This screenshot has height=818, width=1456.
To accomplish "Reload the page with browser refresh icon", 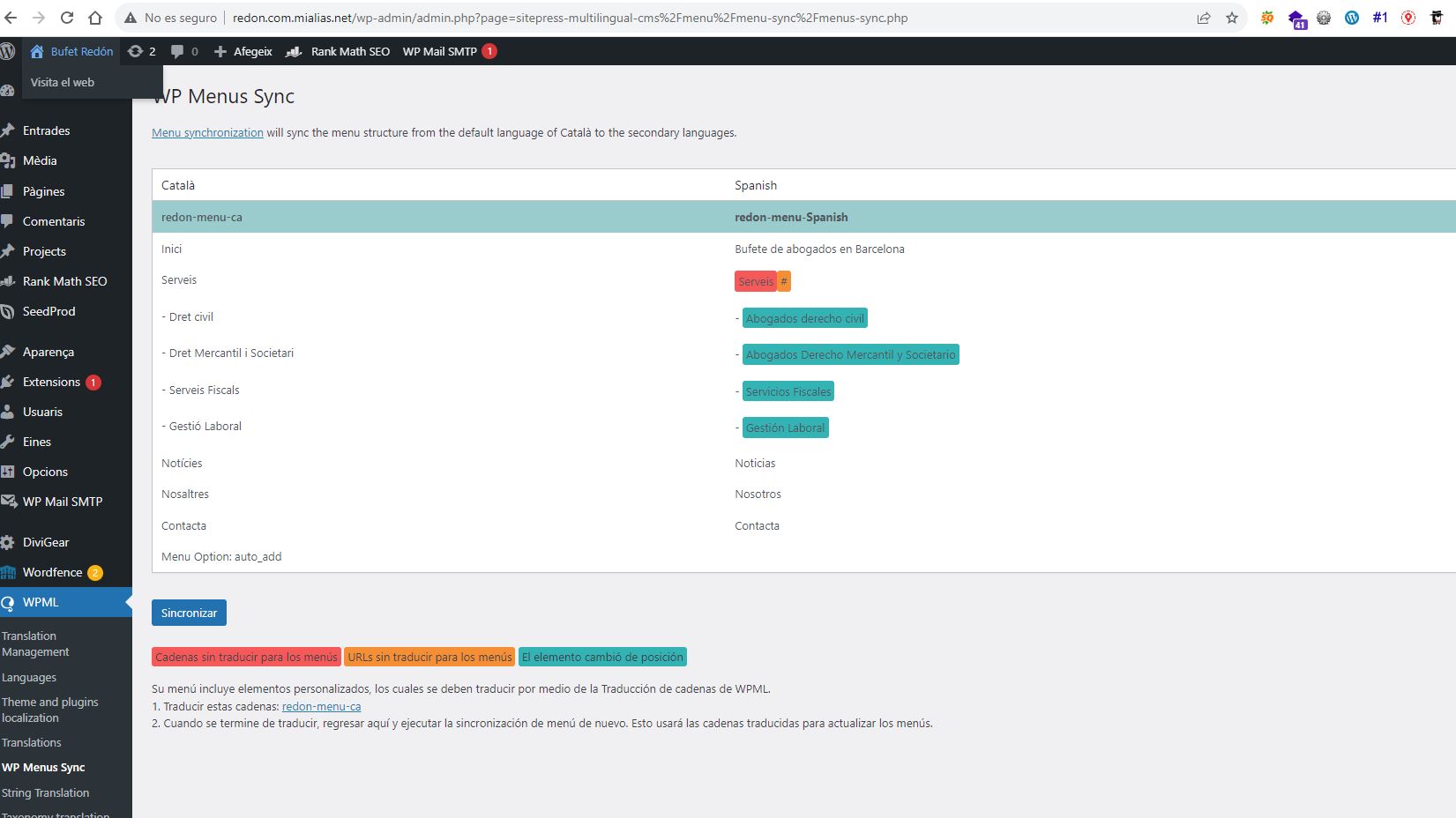I will pos(67,18).
